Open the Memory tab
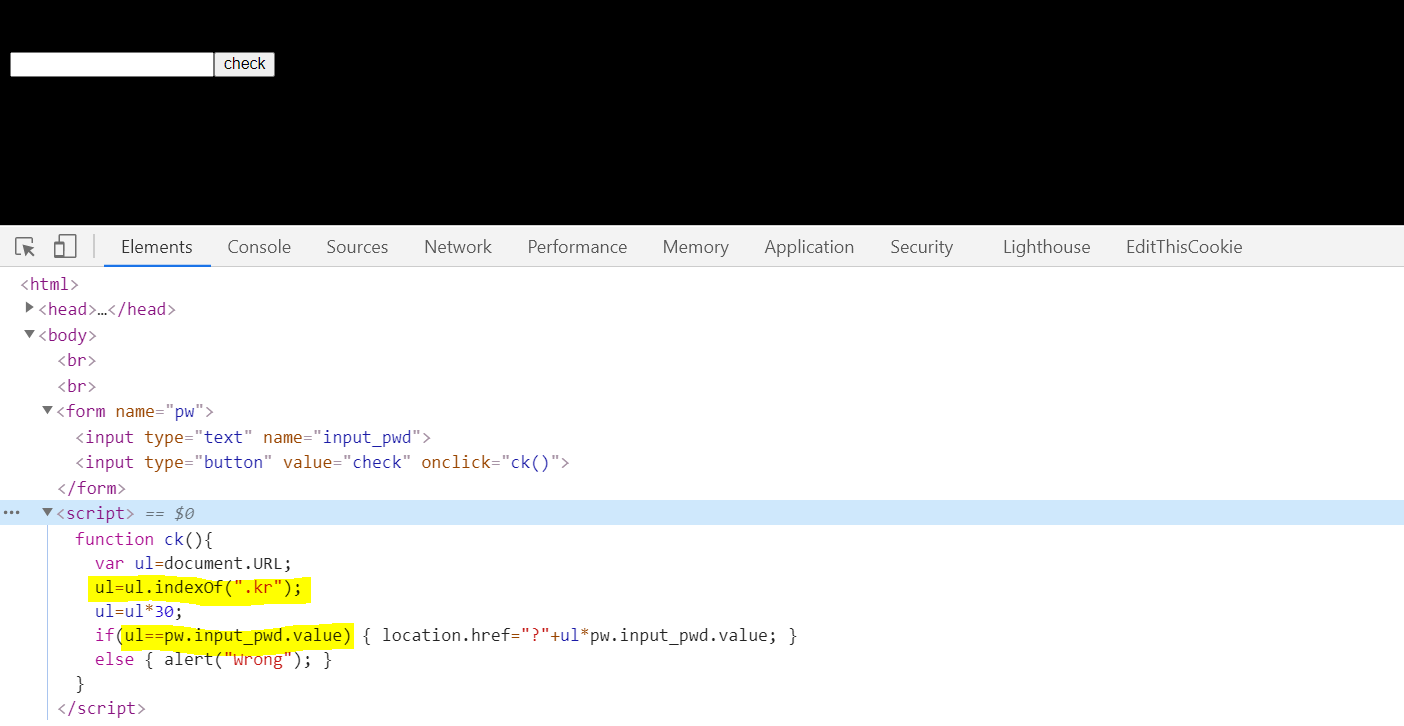 [x=695, y=247]
